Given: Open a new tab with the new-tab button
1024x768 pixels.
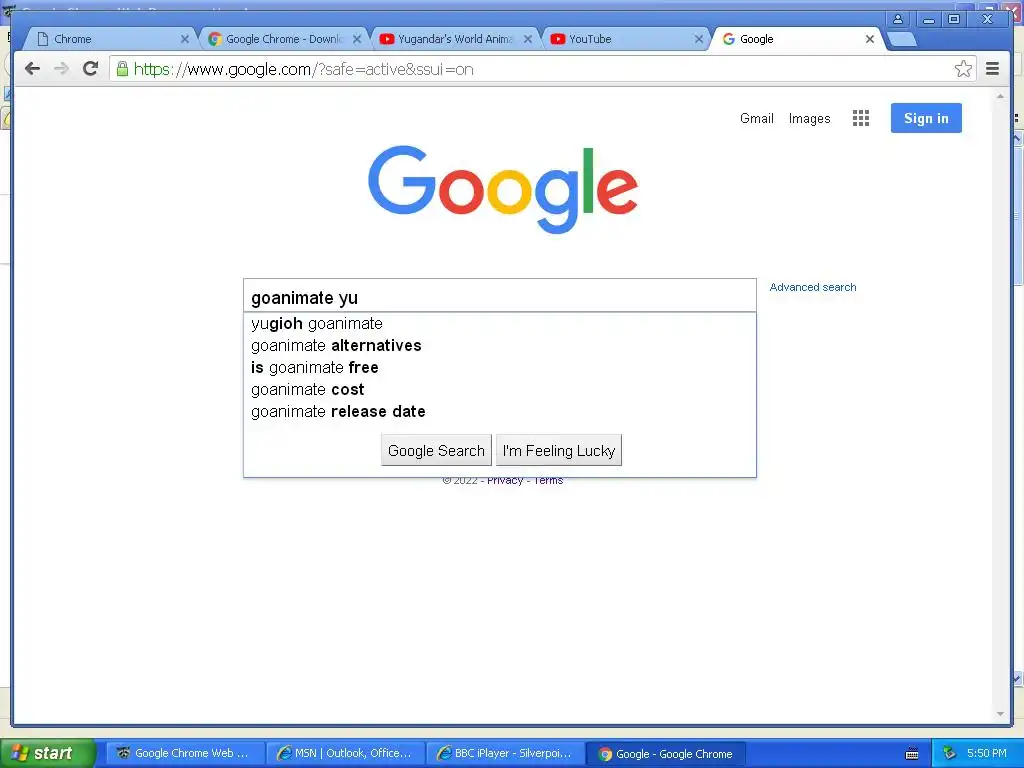Looking at the screenshot, I should coord(903,39).
